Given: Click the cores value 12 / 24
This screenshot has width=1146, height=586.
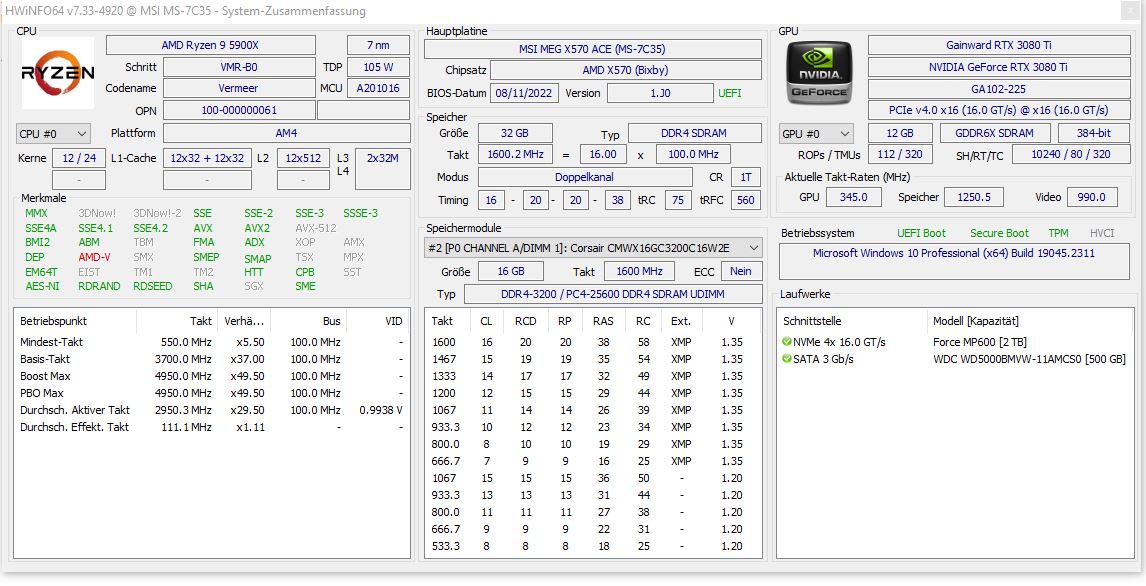Looking at the screenshot, I should 79,158.
